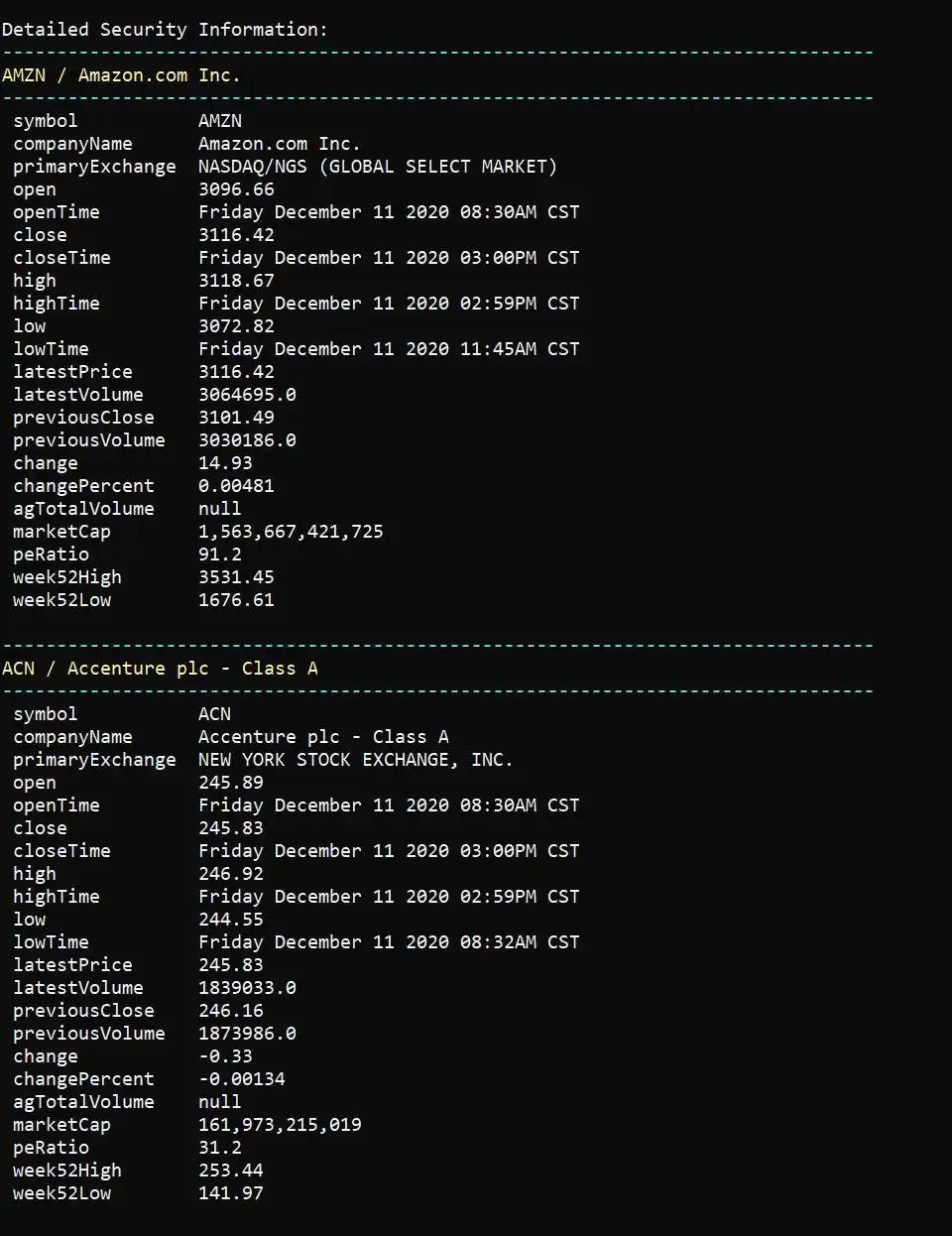Screen dimensions: 952x1236
Task: Click Accenture's open price 245.89
Action: (x=230, y=783)
